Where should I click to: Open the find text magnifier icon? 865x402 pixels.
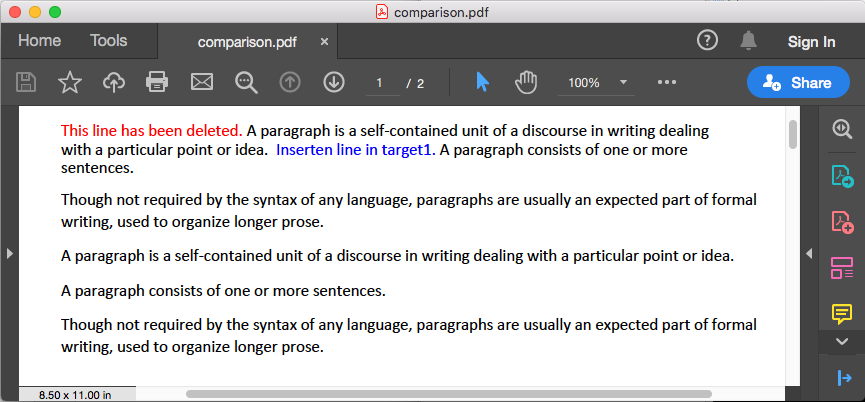pos(246,83)
